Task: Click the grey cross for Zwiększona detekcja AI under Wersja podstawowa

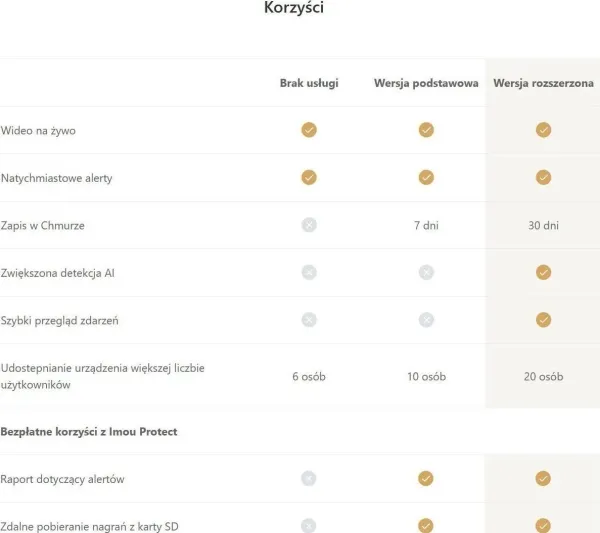Action: point(426,272)
